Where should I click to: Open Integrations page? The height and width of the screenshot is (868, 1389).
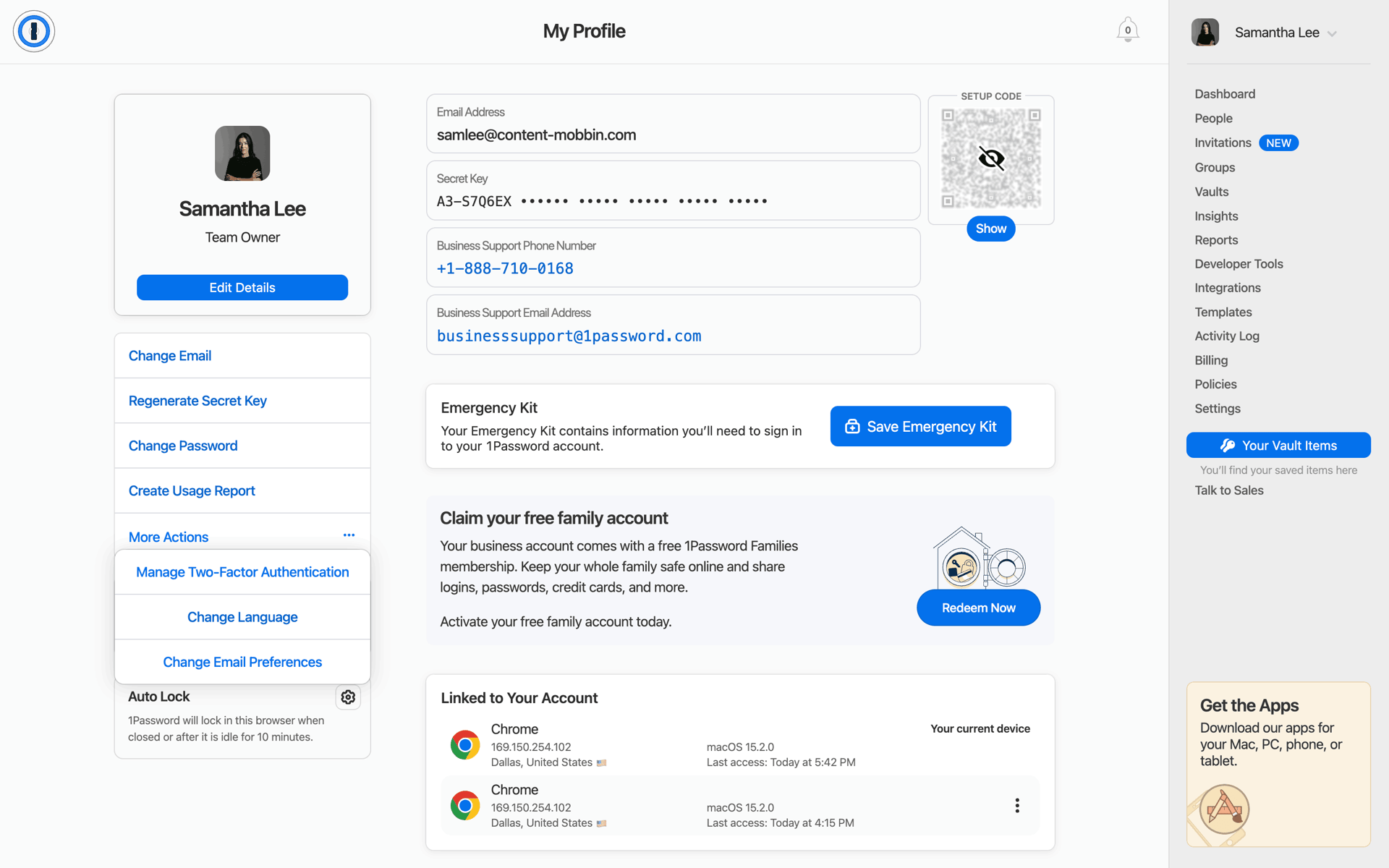[x=1227, y=288]
